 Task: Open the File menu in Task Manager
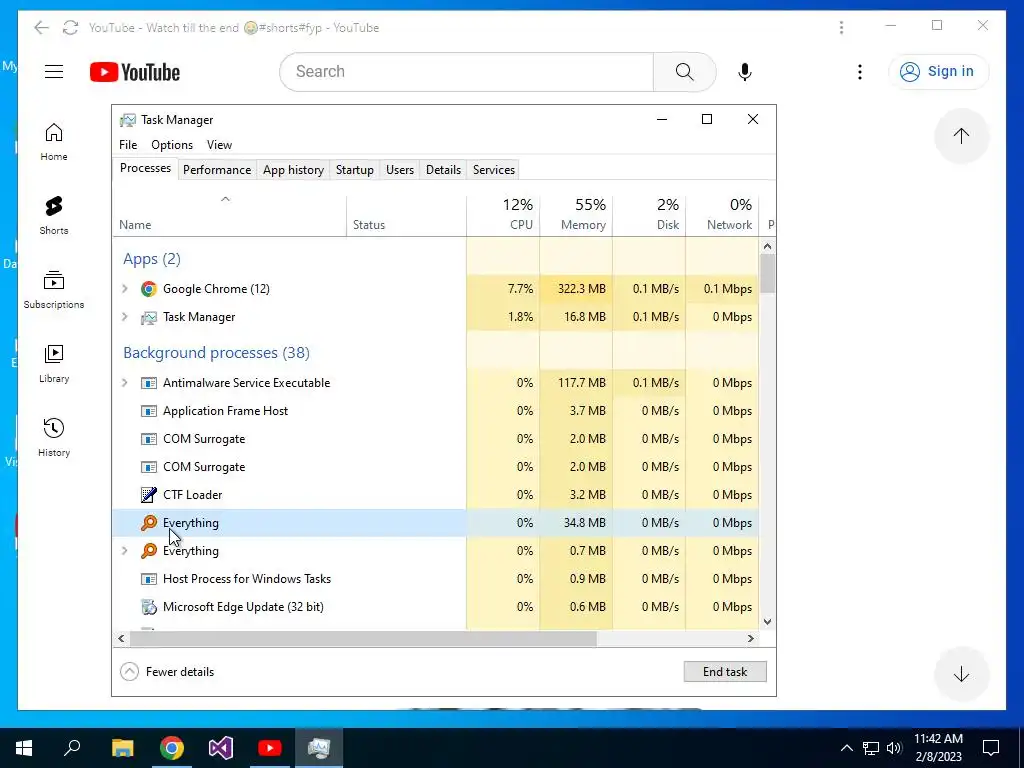pyautogui.click(x=128, y=145)
